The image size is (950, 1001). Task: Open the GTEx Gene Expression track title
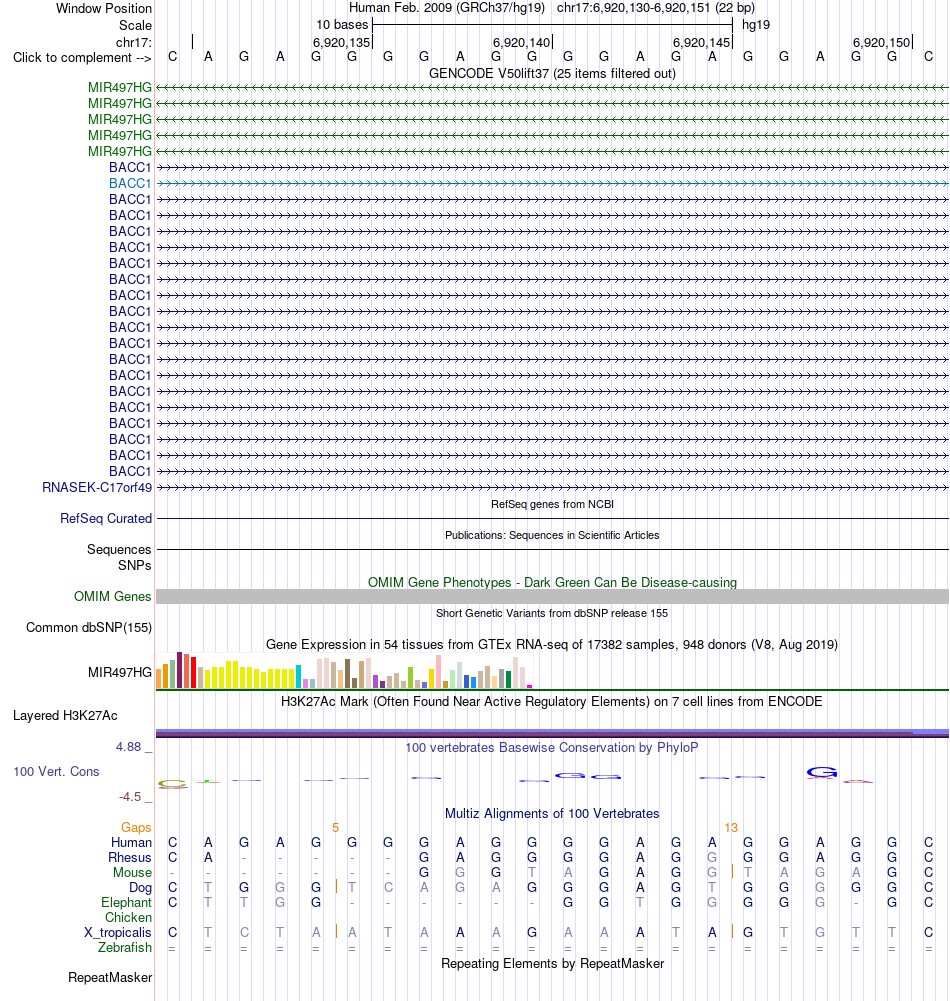click(552, 644)
